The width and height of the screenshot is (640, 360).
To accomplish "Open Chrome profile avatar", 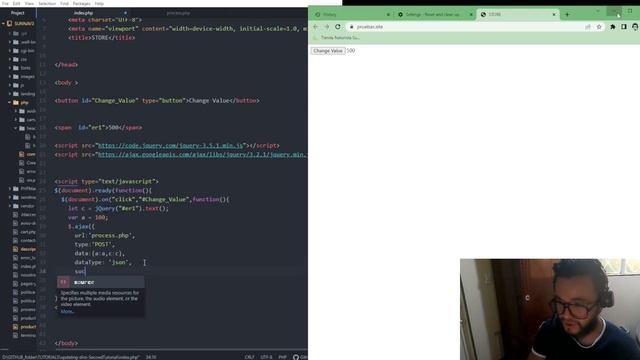I will [x=635, y=27].
